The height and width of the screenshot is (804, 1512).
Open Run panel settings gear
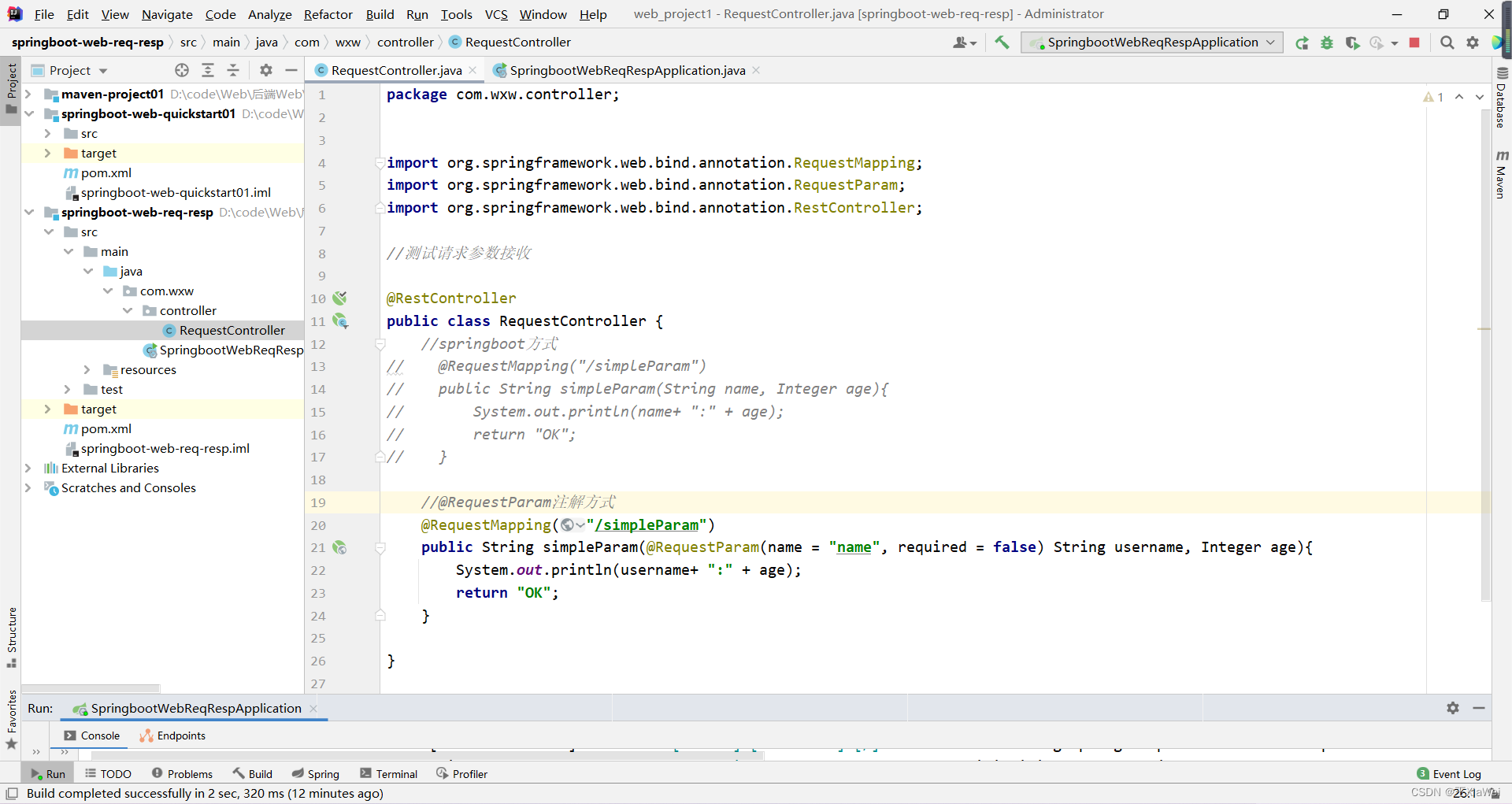tap(1453, 708)
